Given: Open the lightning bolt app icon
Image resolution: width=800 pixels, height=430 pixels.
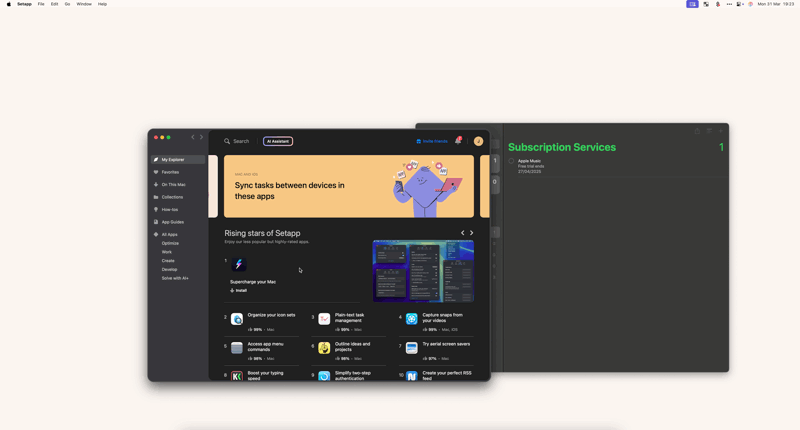Looking at the screenshot, I should coord(239,264).
